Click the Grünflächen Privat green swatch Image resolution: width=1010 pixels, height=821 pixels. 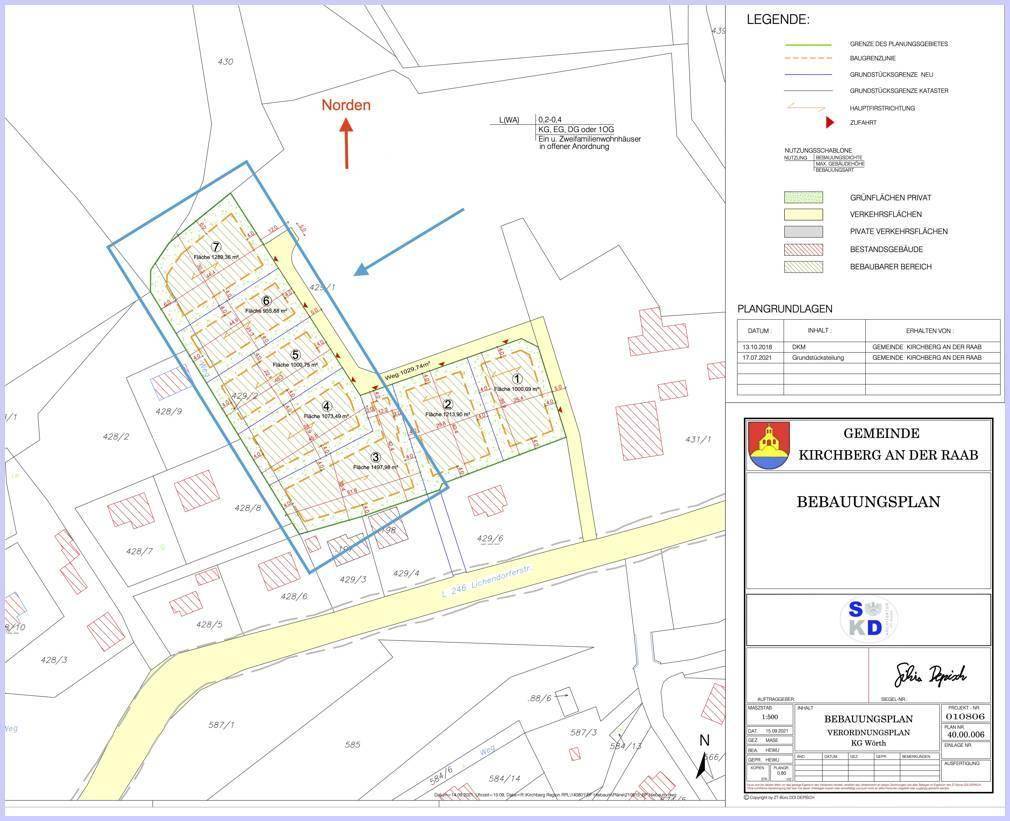click(x=803, y=197)
